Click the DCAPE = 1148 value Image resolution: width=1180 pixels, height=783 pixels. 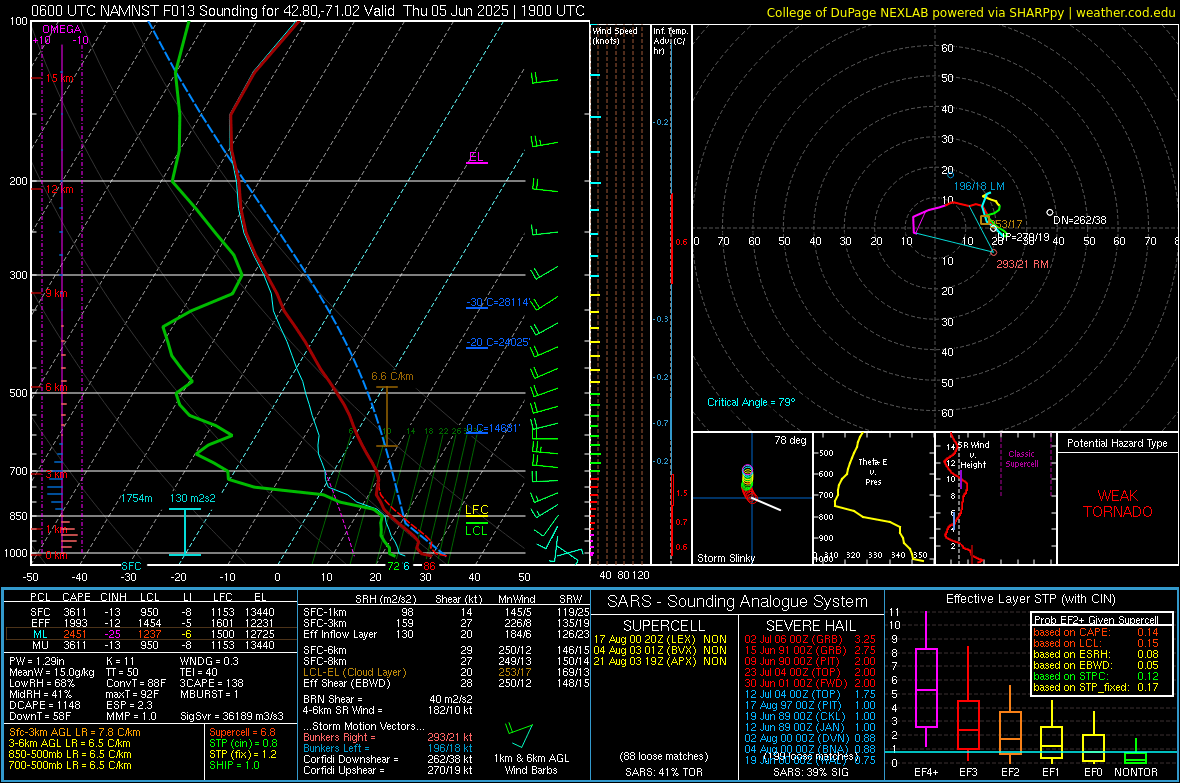(44, 705)
